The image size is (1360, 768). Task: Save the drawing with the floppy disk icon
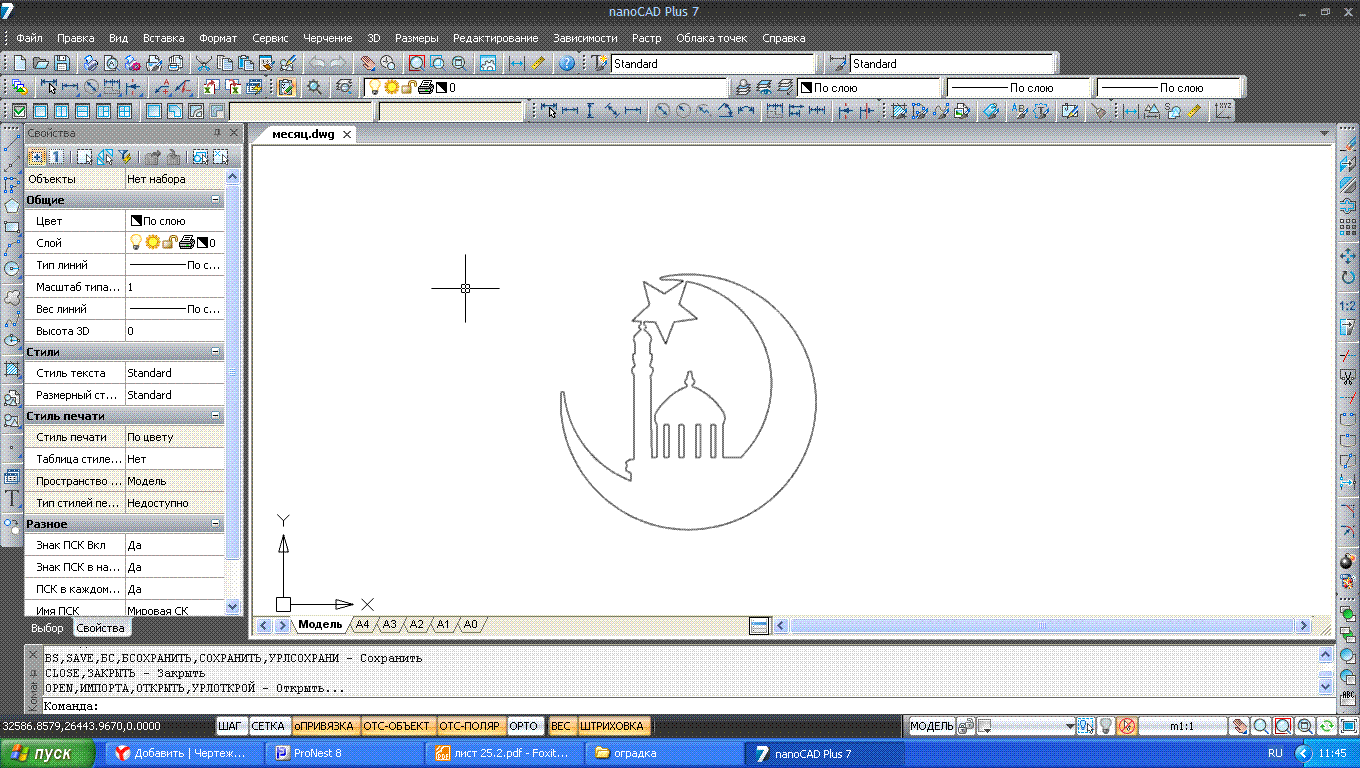[62, 62]
